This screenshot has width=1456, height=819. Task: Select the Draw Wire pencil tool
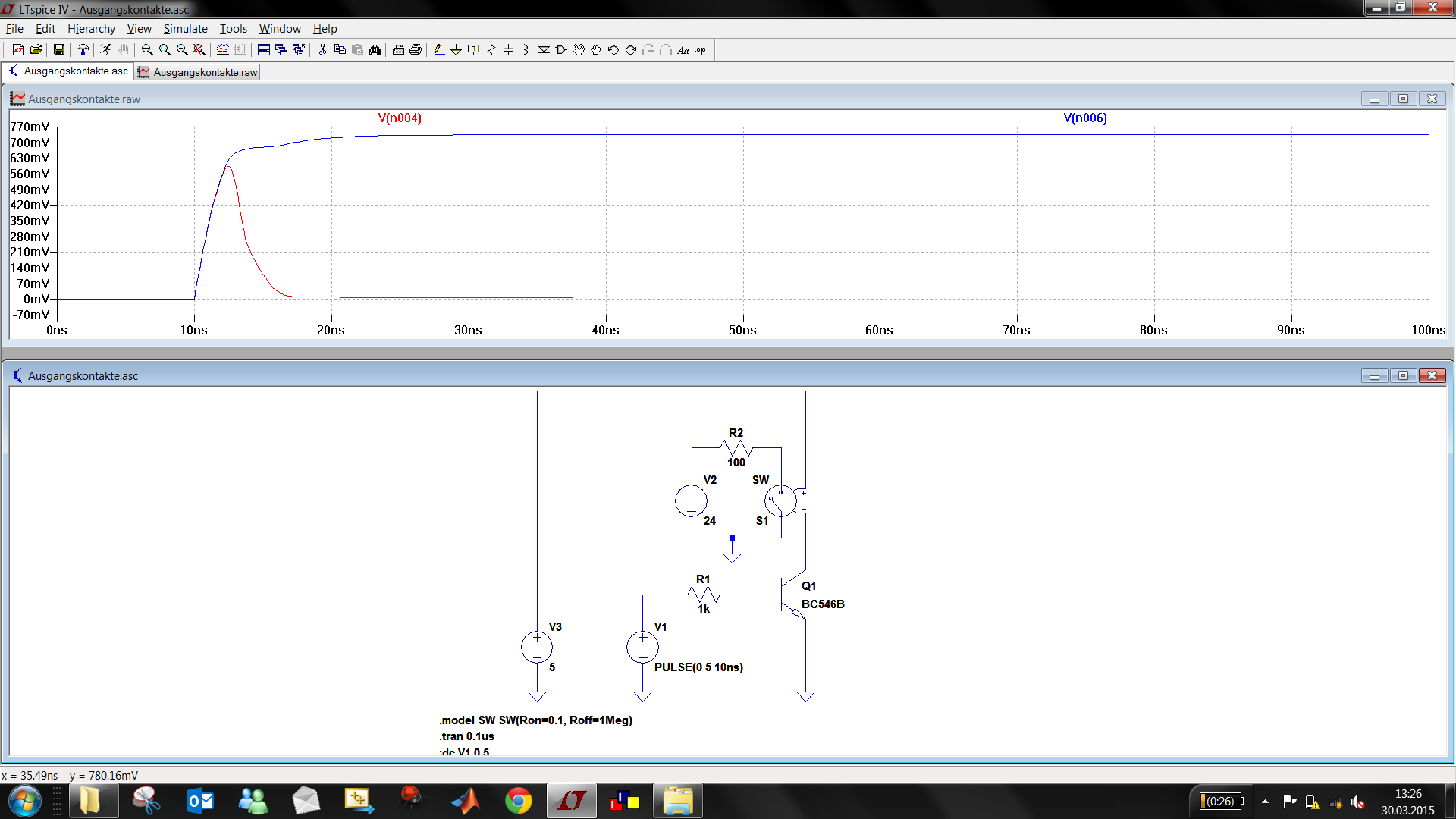(439, 50)
